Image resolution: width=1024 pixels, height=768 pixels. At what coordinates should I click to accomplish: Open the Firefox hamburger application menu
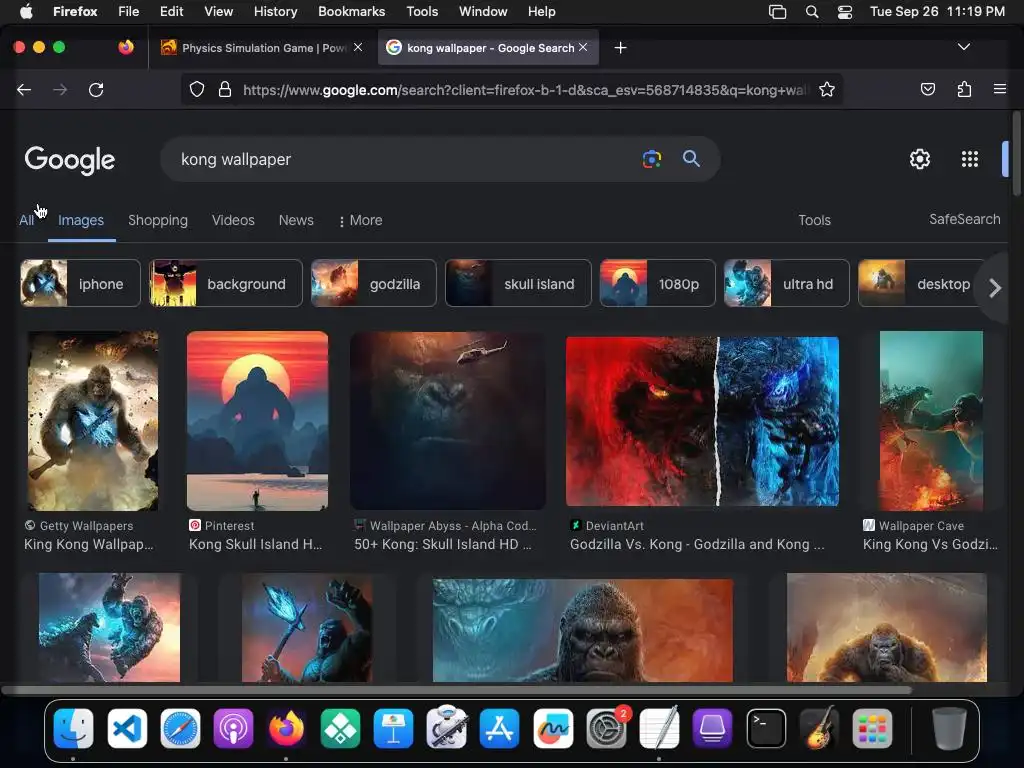[999, 89]
